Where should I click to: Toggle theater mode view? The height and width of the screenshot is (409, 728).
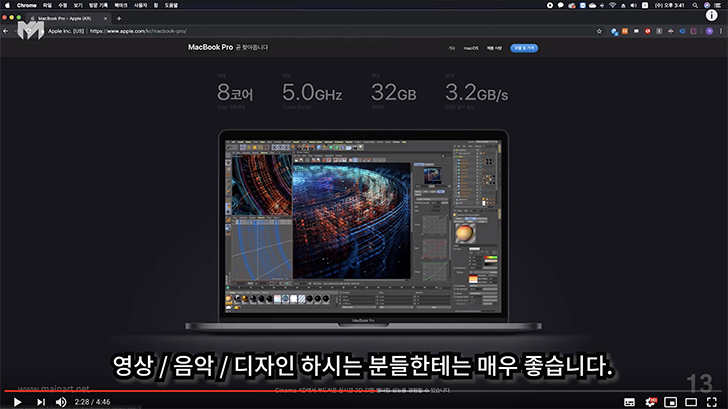[x=691, y=402]
